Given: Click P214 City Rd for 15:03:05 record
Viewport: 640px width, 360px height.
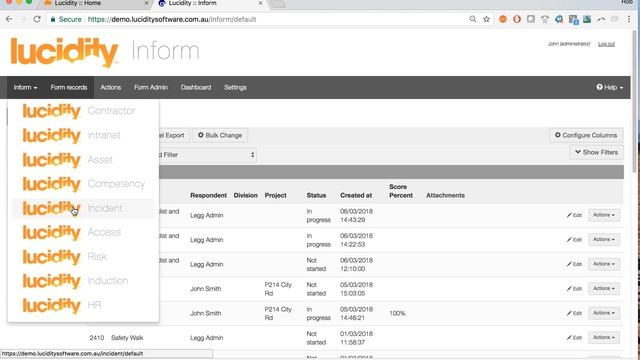Looking at the screenshot, I should [x=278, y=289].
